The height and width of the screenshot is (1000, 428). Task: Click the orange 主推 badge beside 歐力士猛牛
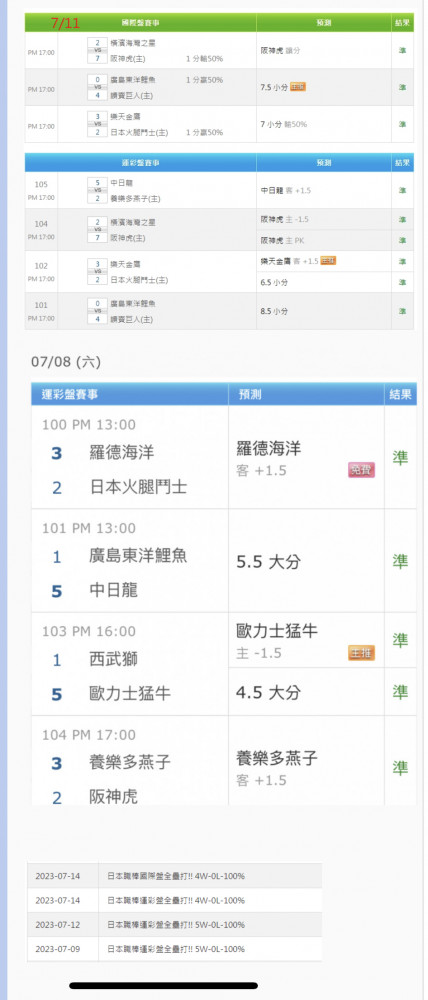[x=361, y=652]
